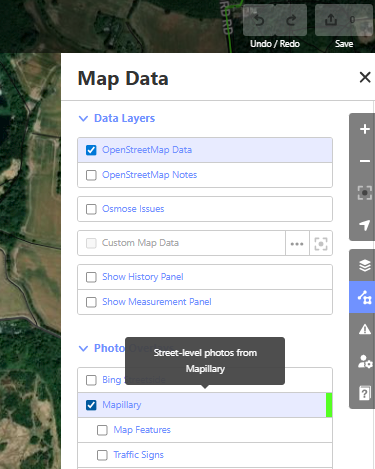Enable the OpenStreetMap Notes checkbox

(x=91, y=175)
